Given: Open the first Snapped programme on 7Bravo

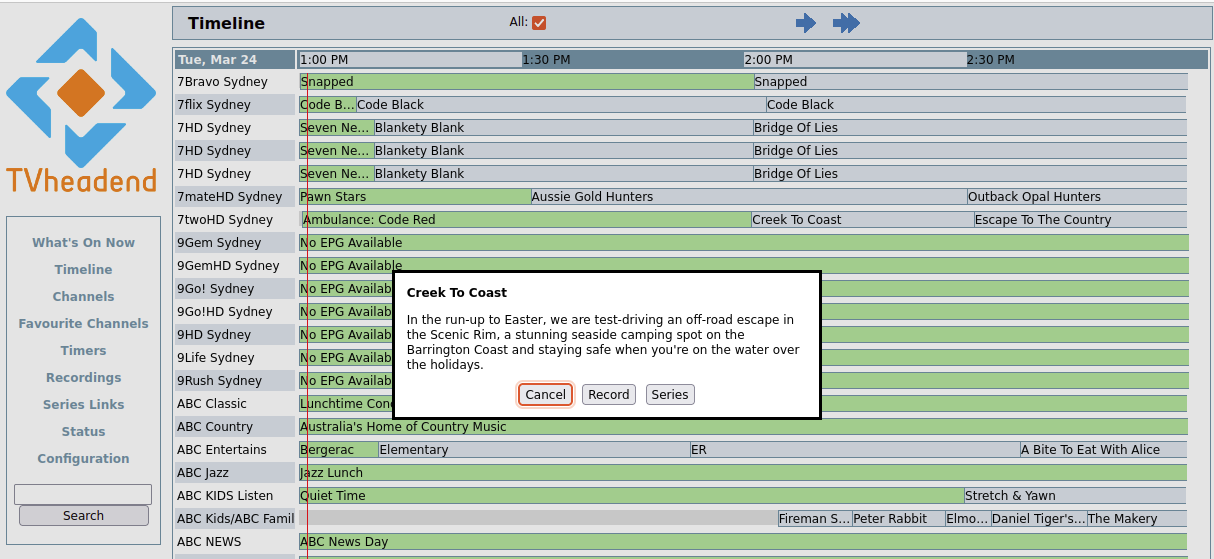Looking at the screenshot, I should coord(526,82).
